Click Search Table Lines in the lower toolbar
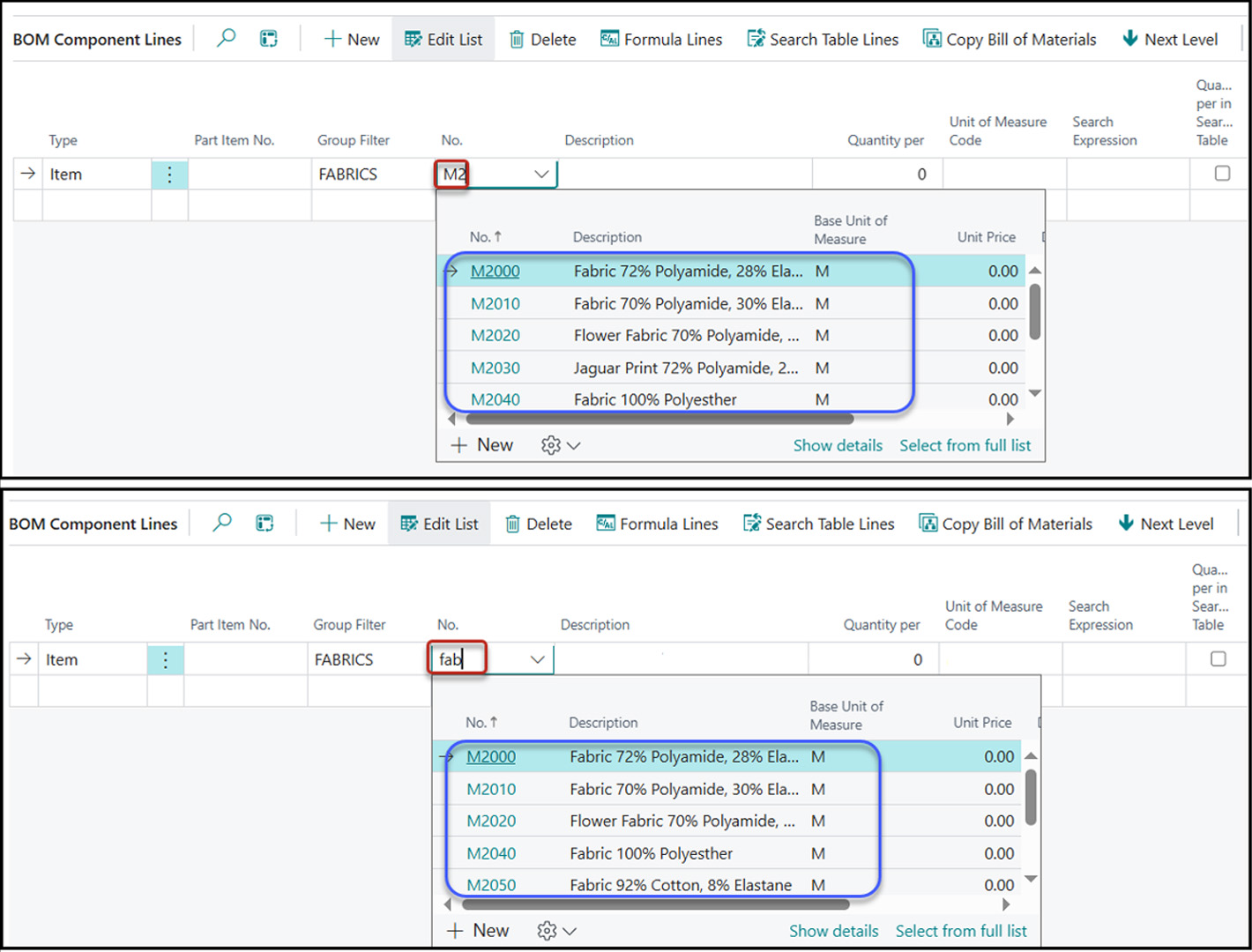The width and height of the screenshot is (1252, 952). 819,524
